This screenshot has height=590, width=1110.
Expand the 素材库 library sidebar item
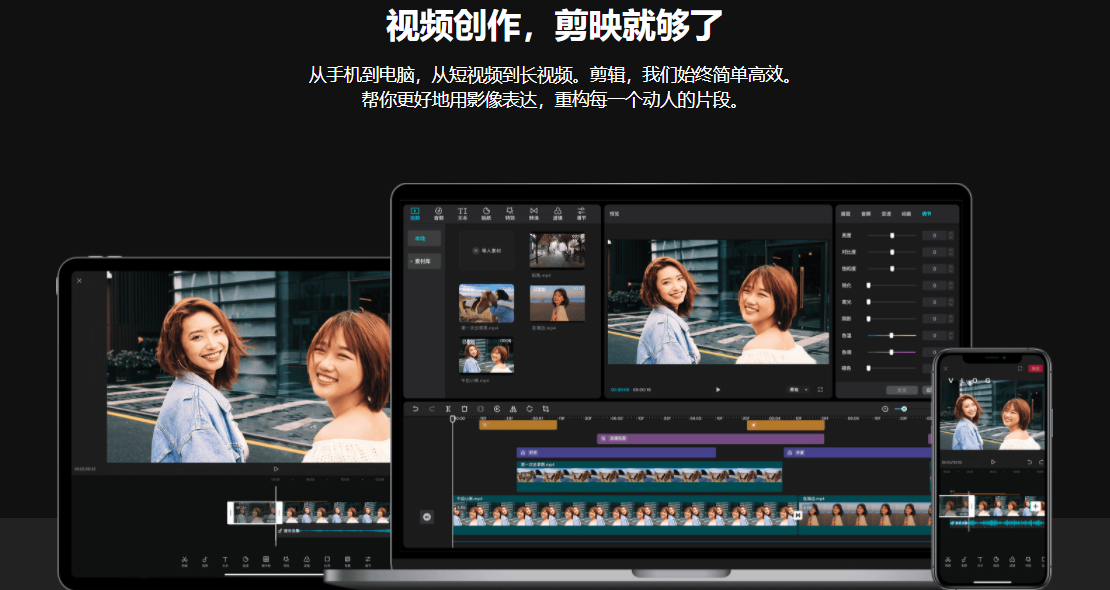tap(424, 261)
